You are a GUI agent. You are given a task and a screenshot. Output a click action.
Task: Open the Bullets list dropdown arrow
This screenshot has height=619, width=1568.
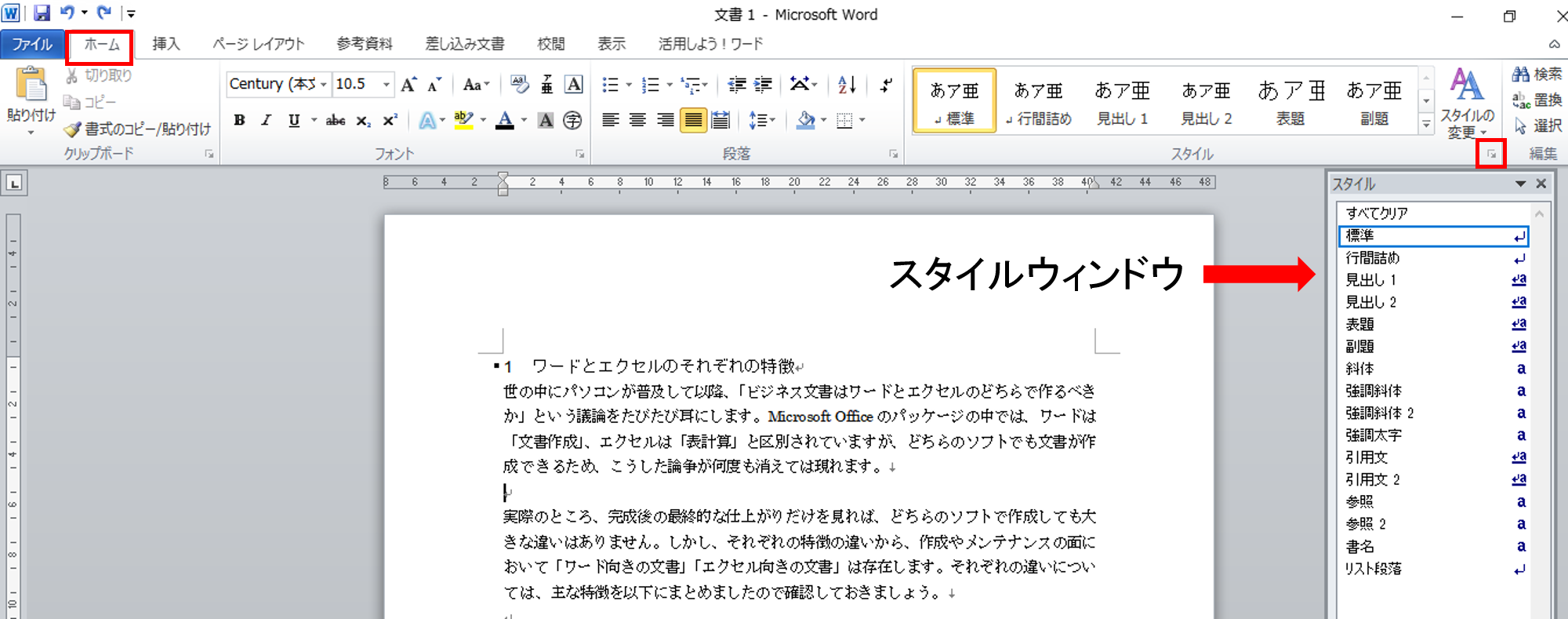(x=629, y=85)
